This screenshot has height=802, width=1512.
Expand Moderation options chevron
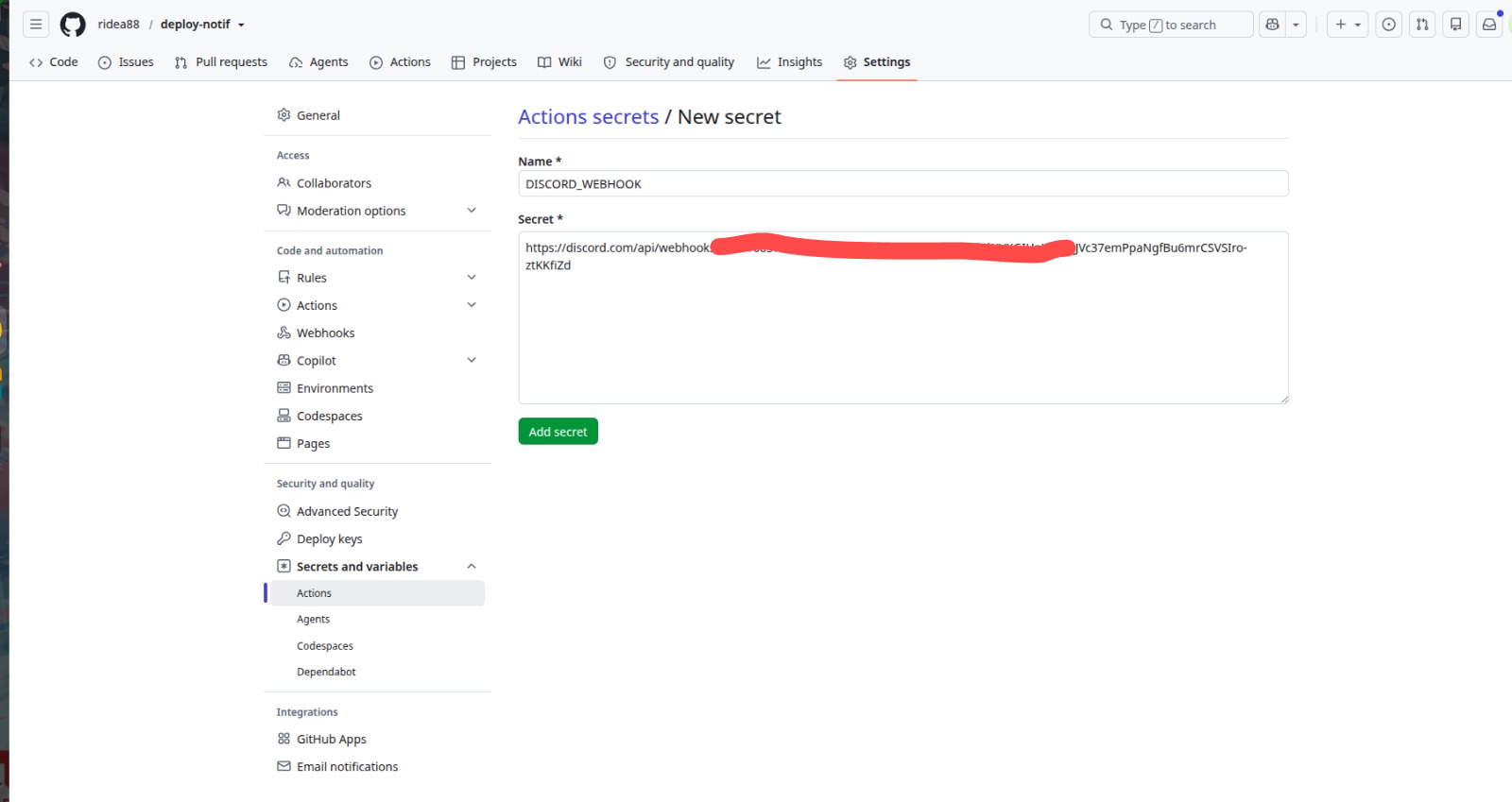(472, 210)
